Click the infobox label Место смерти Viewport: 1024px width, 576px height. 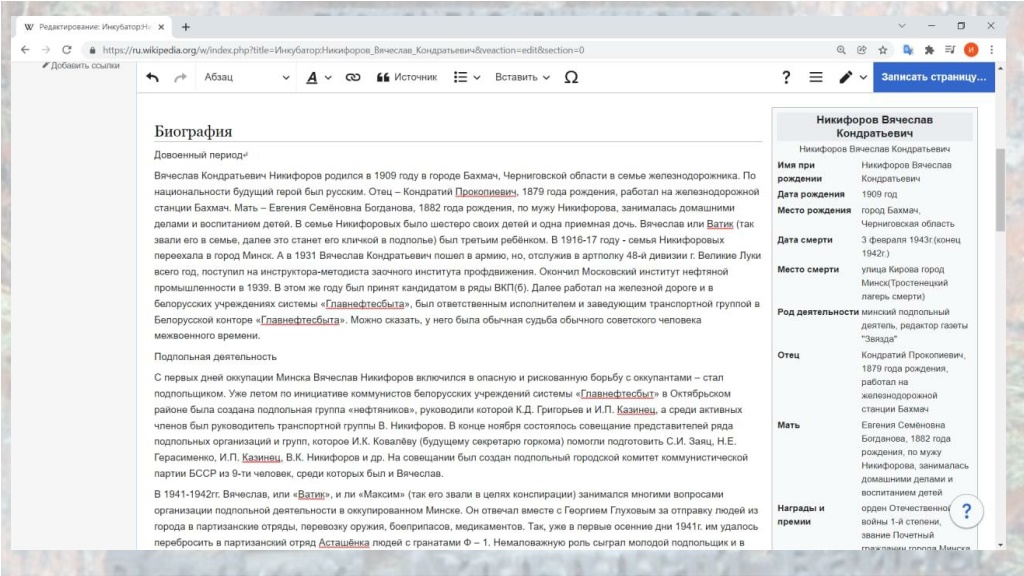pyautogui.click(x=808, y=269)
